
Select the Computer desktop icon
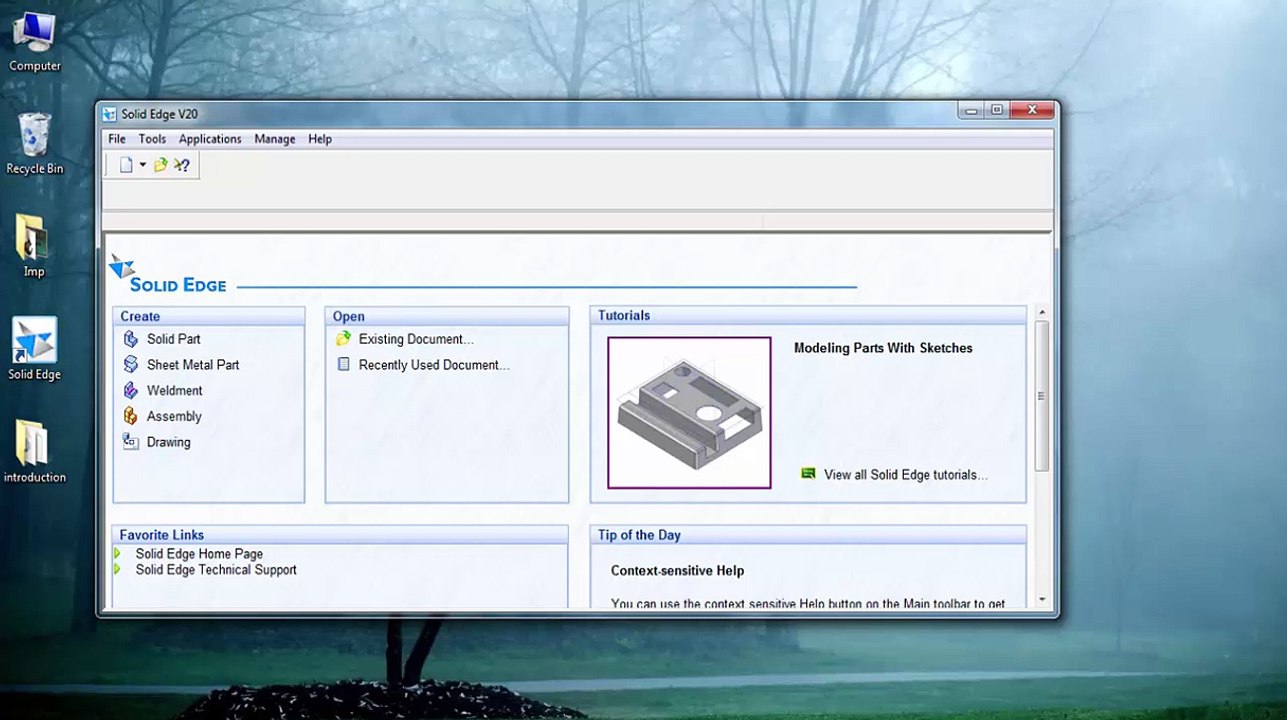(x=35, y=42)
